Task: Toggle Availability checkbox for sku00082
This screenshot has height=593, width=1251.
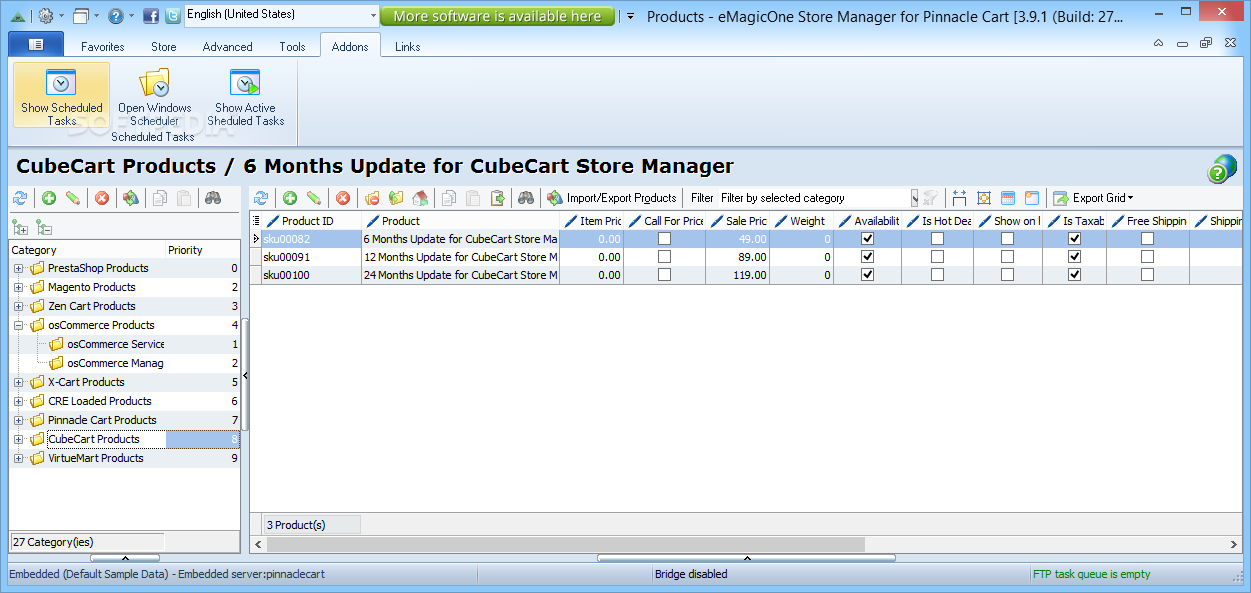Action: (x=867, y=239)
